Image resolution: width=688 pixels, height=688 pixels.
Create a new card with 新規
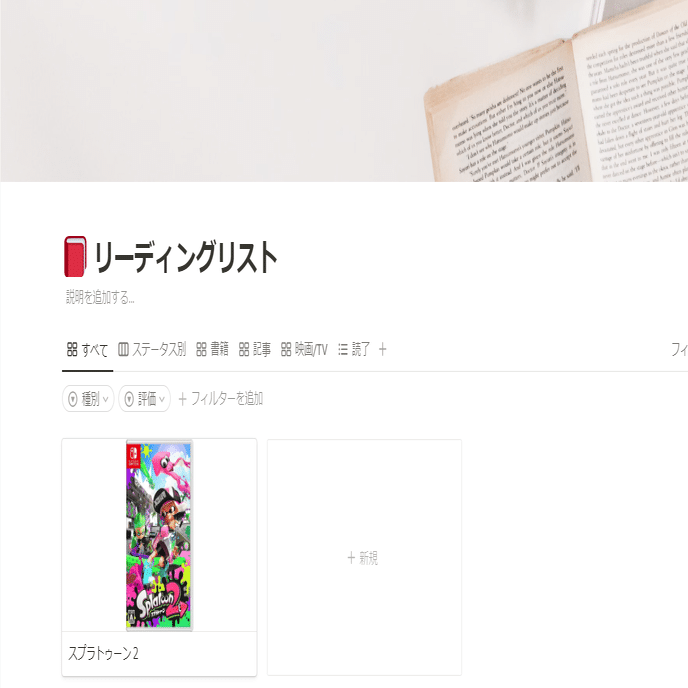pos(364,557)
